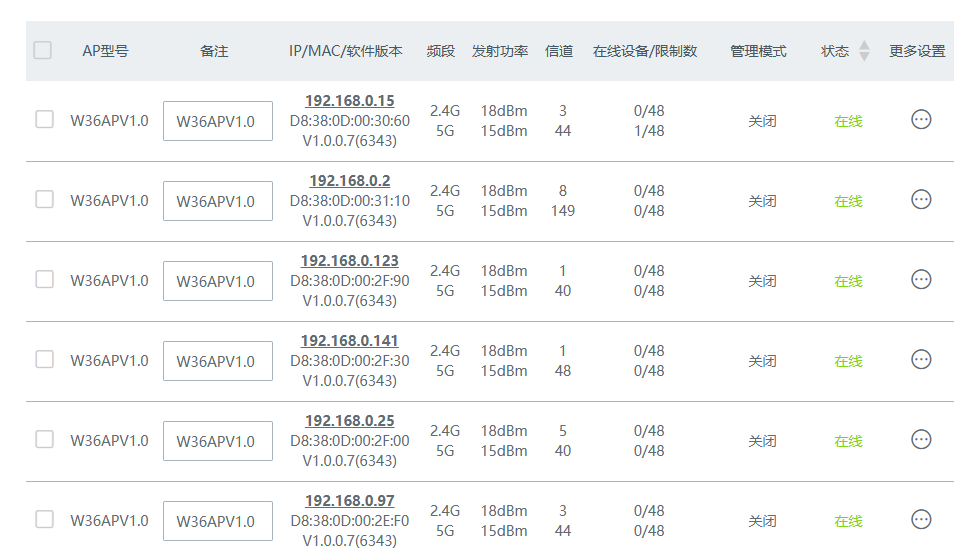
Task: Open more settings for AP 192.168.0.97
Action: [x=921, y=519]
